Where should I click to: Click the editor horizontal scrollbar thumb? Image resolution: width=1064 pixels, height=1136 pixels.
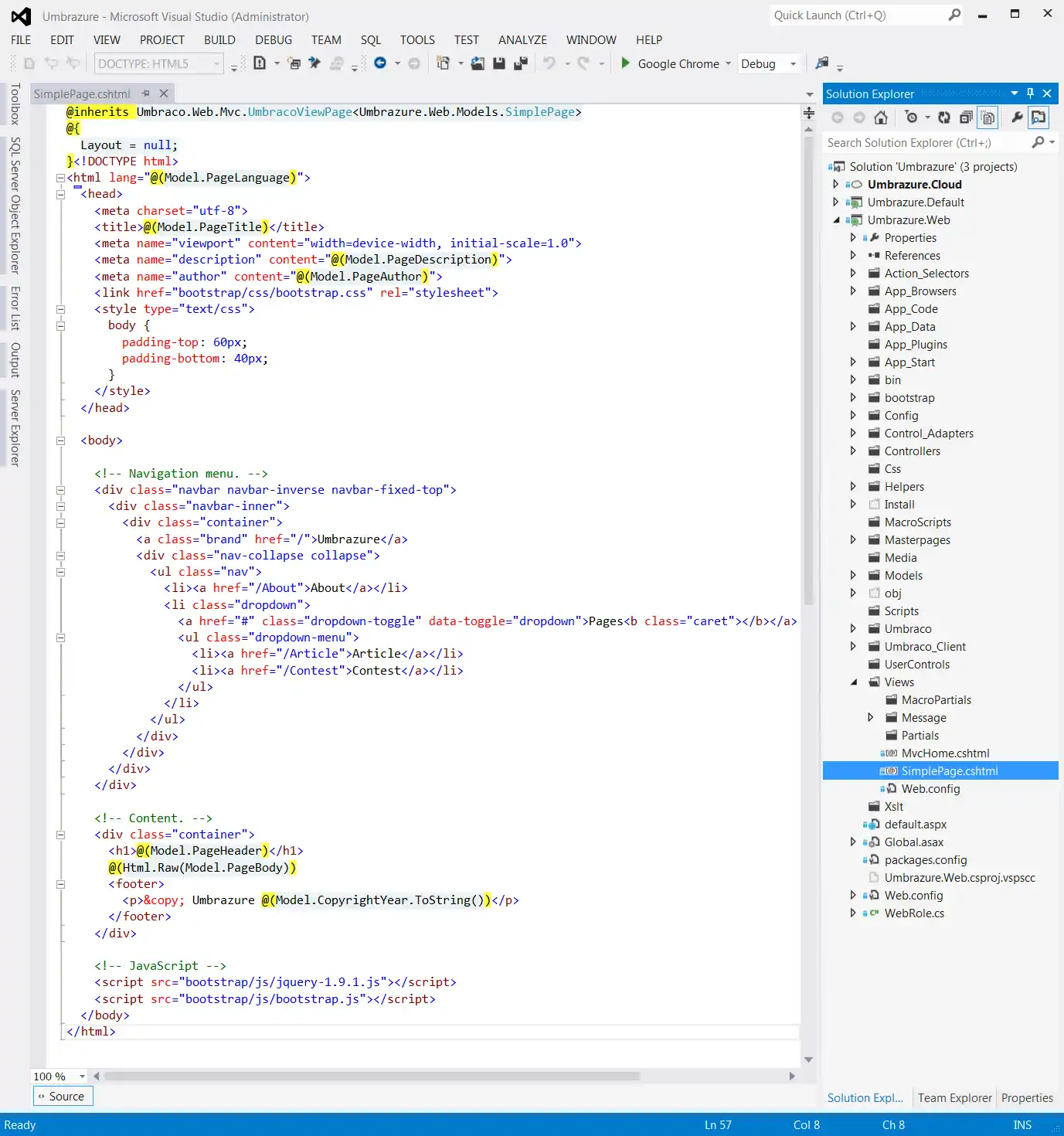click(372, 1076)
